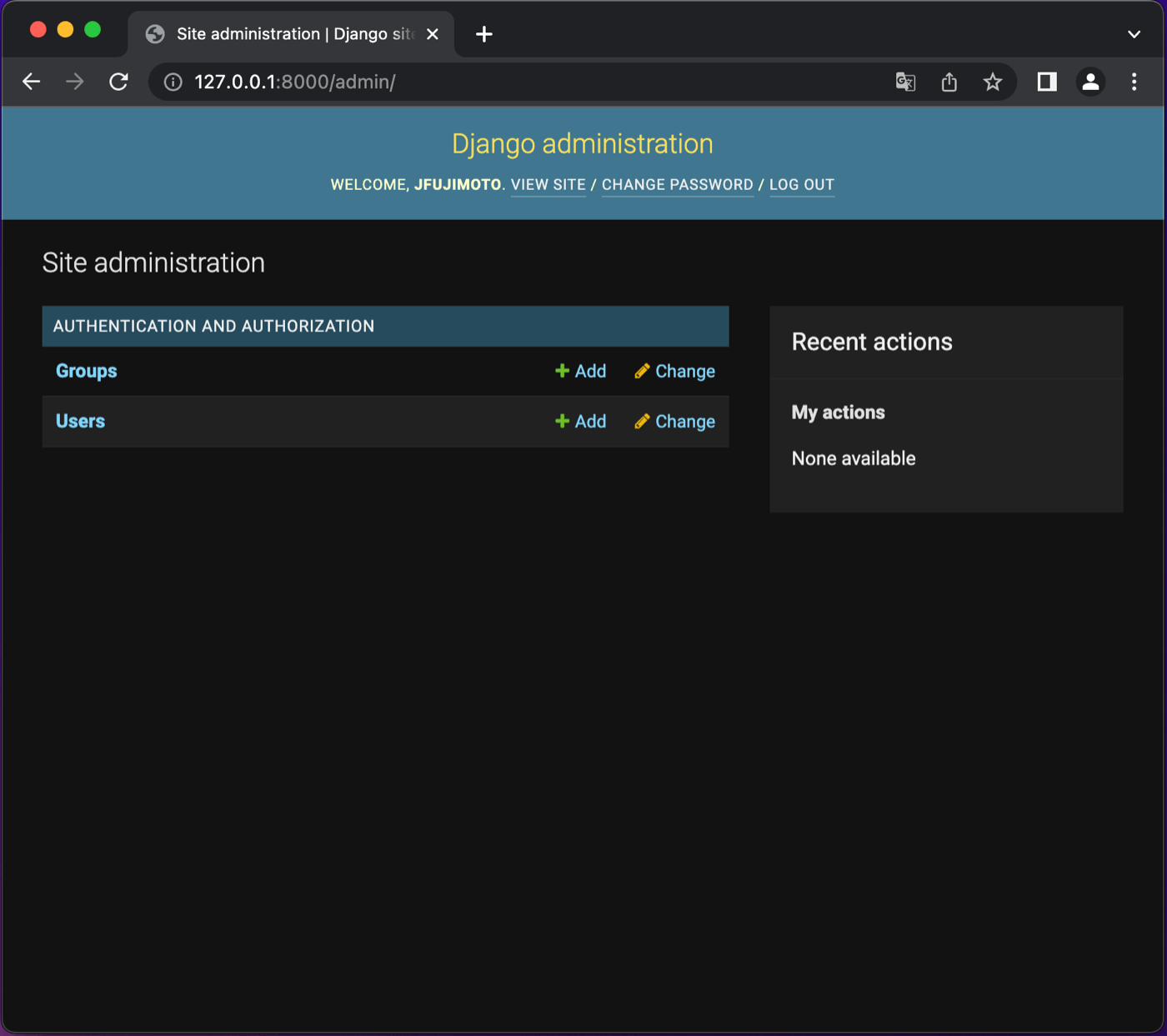Click the Site administration heading text
This screenshot has height=1036, width=1167.
(x=153, y=263)
